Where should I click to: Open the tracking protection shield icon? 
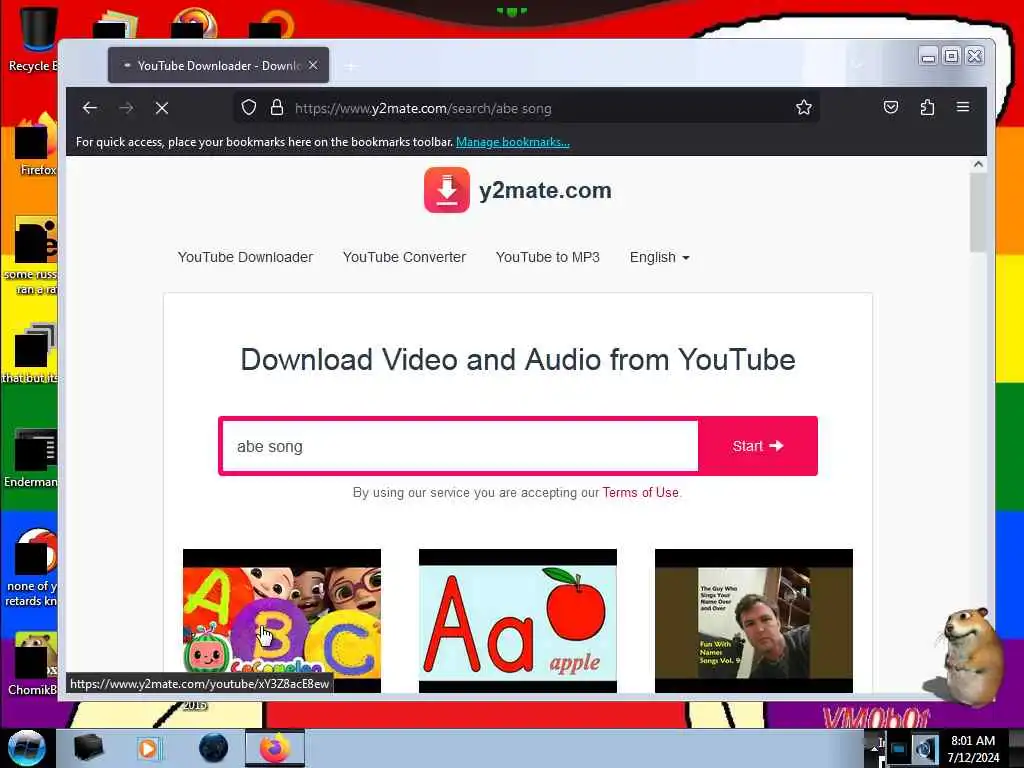click(x=249, y=107)
